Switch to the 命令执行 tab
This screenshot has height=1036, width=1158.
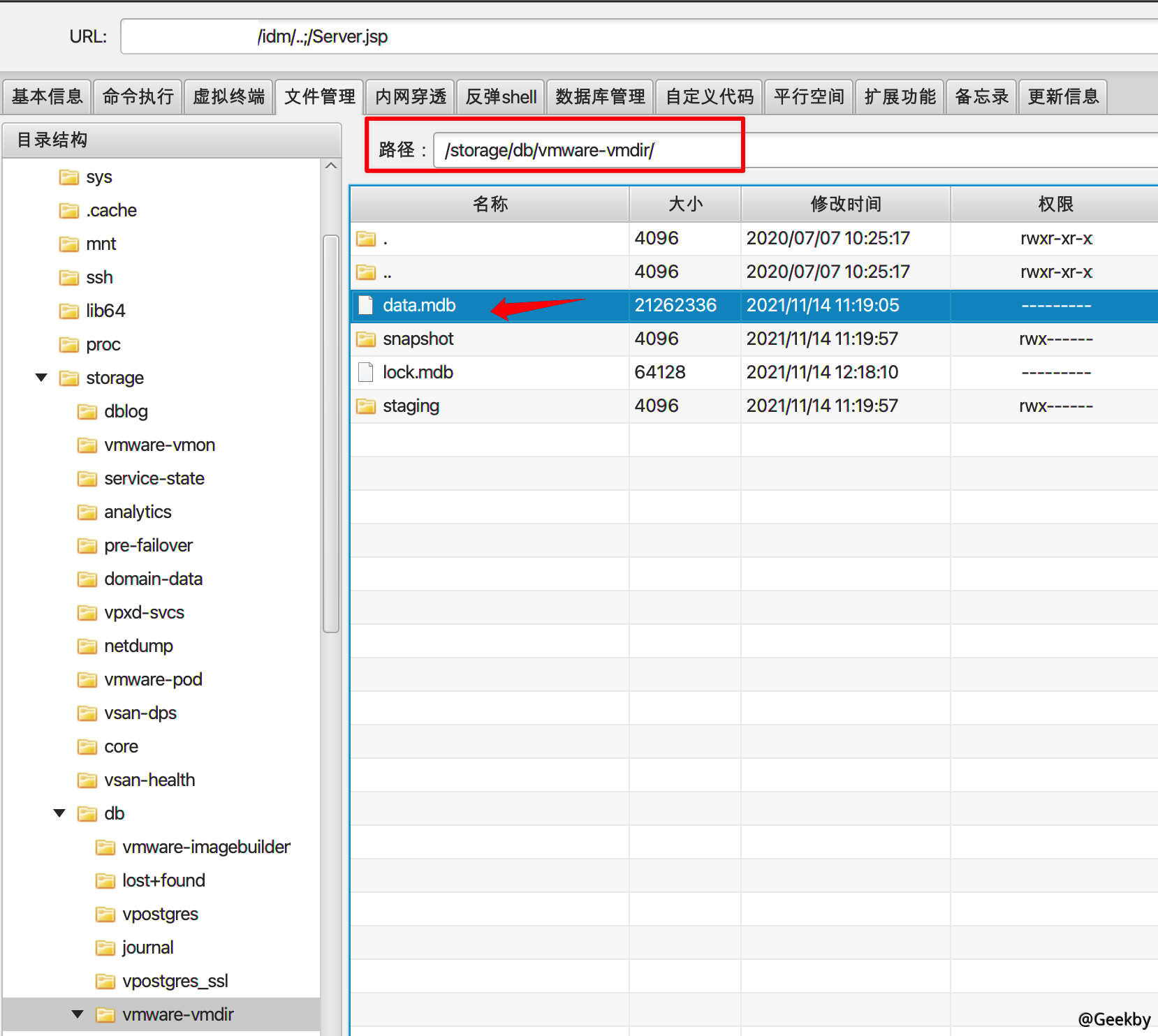pyautogui.click(x=138, y=96)
